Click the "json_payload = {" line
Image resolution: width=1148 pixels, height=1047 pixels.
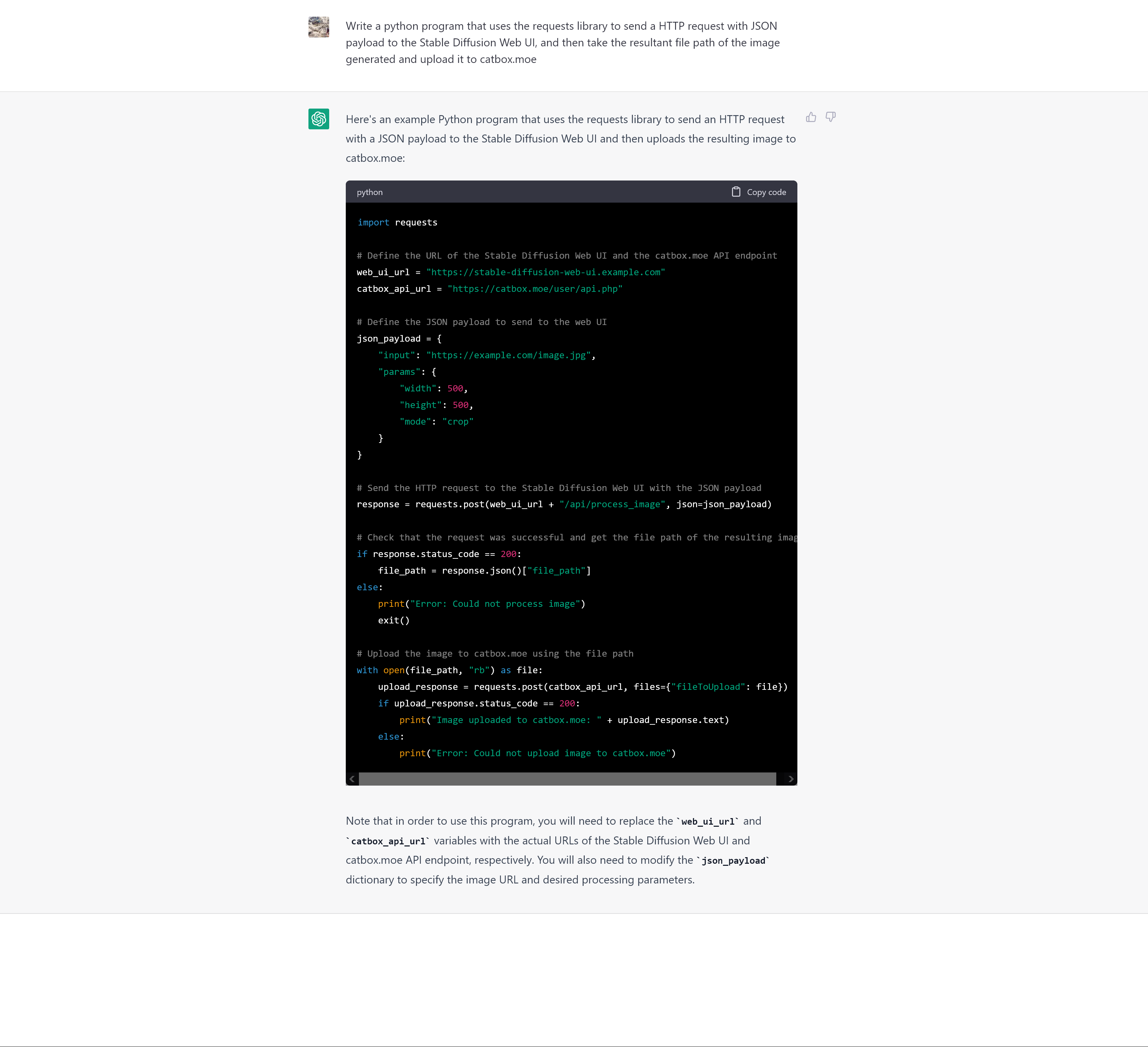point(399,339)
